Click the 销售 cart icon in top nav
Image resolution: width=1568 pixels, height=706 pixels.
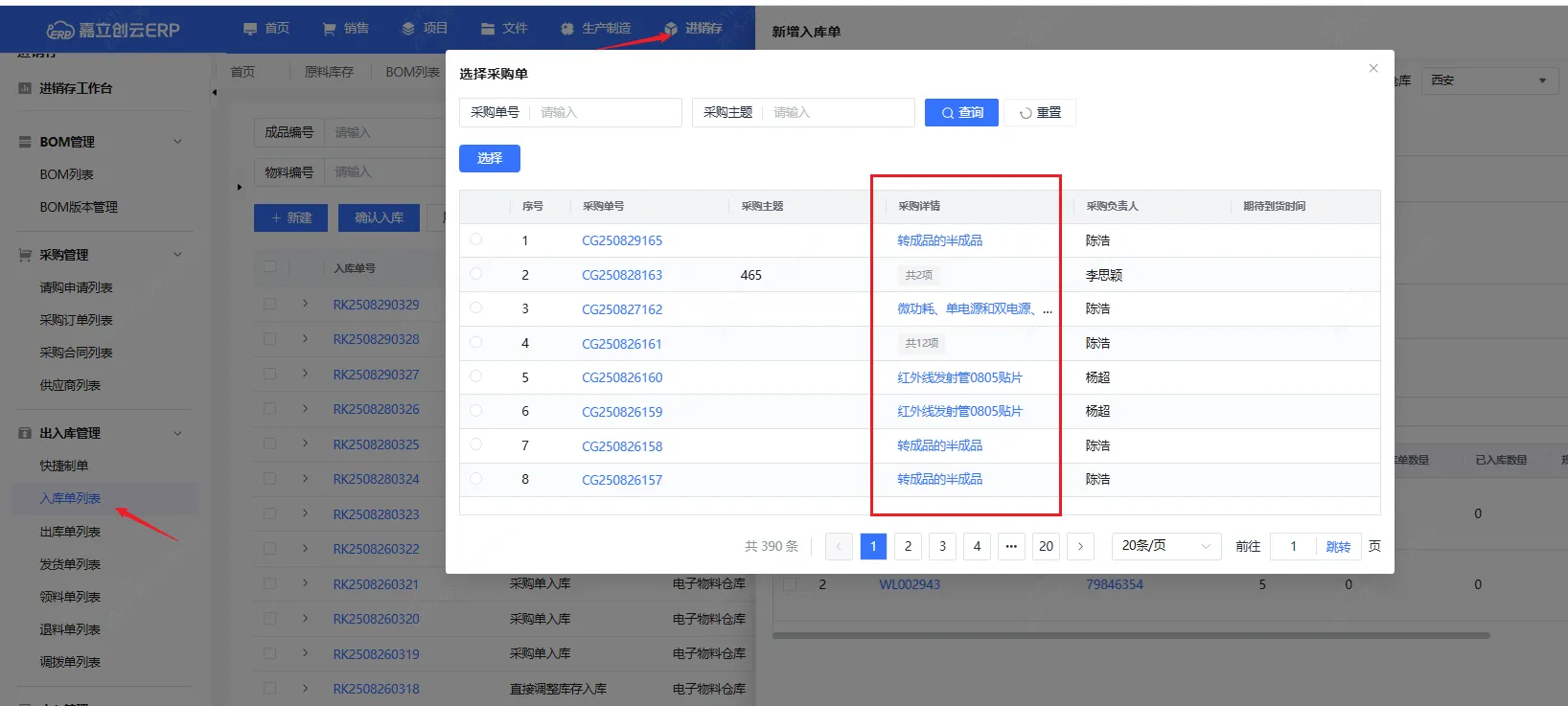tap(330, 29)
